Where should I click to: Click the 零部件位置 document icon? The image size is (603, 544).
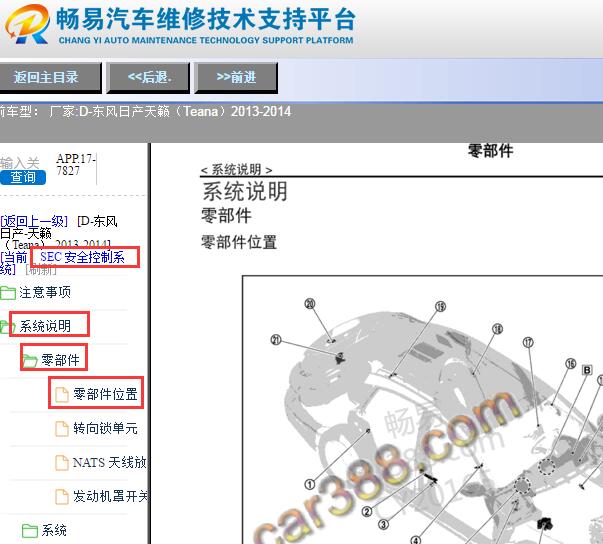point(62,394)
